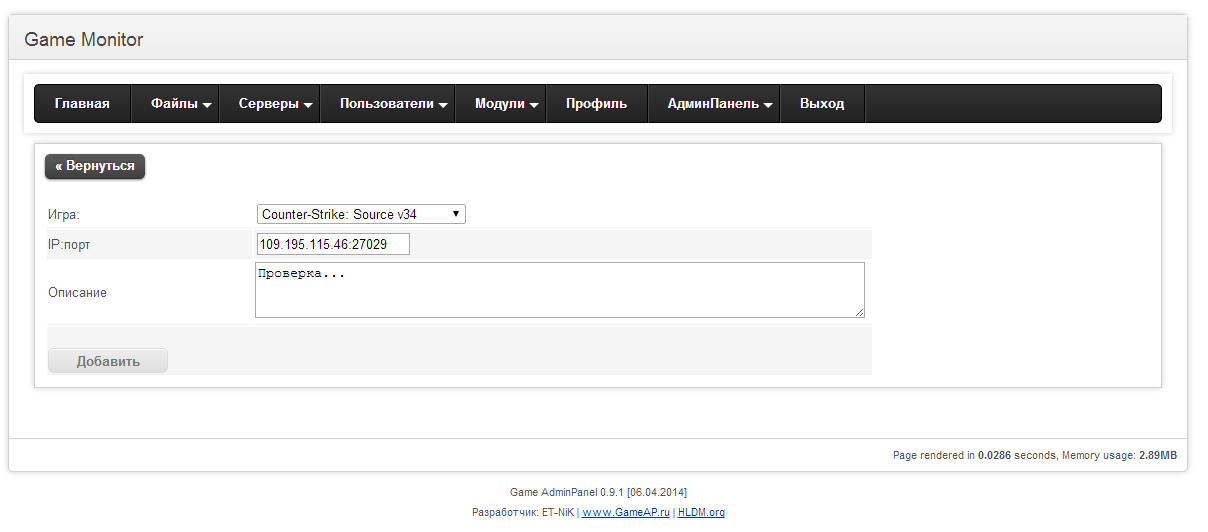Screen dimensions: 1208x532
Task: Expand the Файлы dropdown menu
Action: (x=181, y=104)
